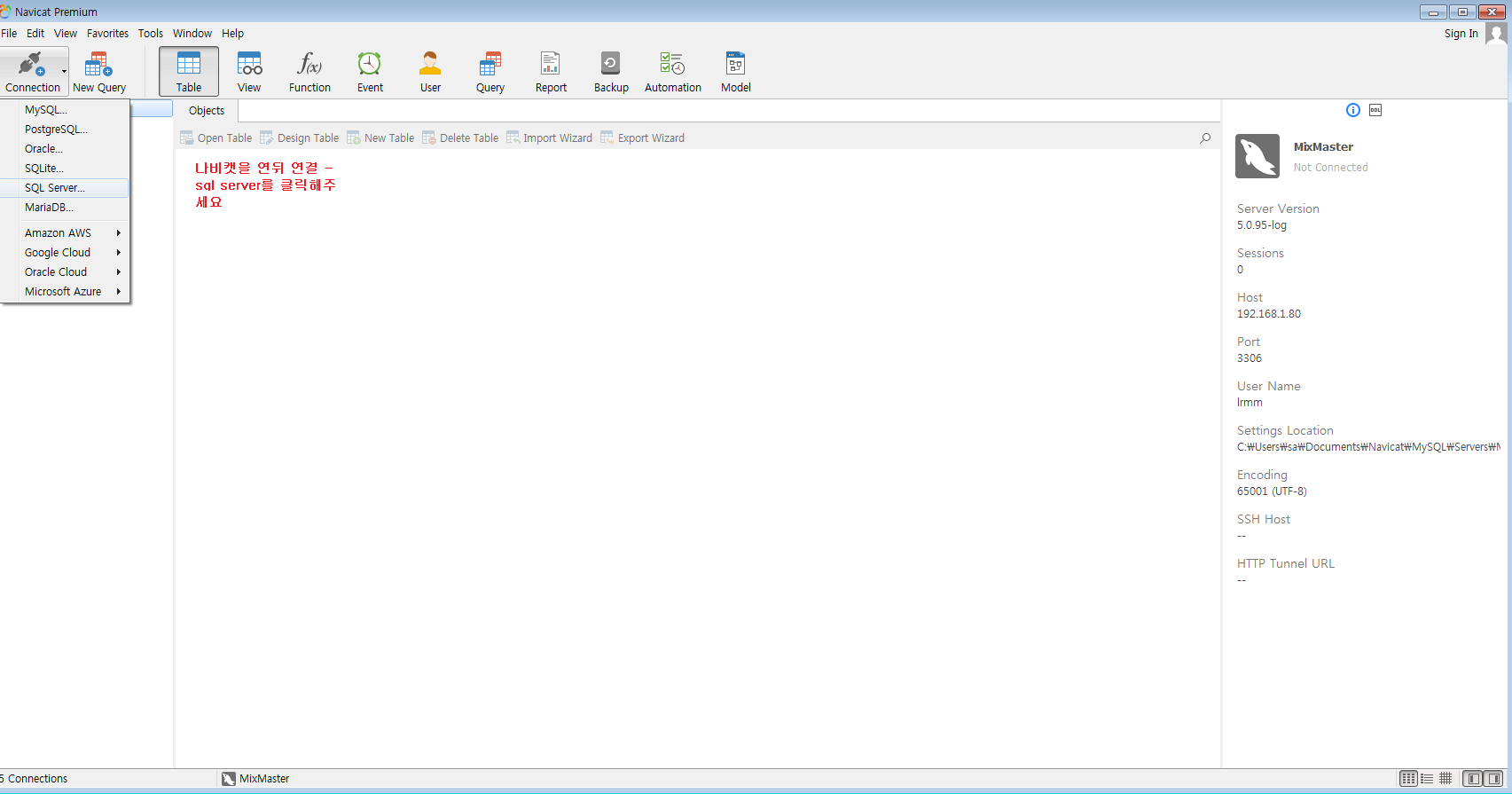The width and height of the screenshot is (1512, 794).
Task: Switch to the Objects tab
Action: coord(207,111)
